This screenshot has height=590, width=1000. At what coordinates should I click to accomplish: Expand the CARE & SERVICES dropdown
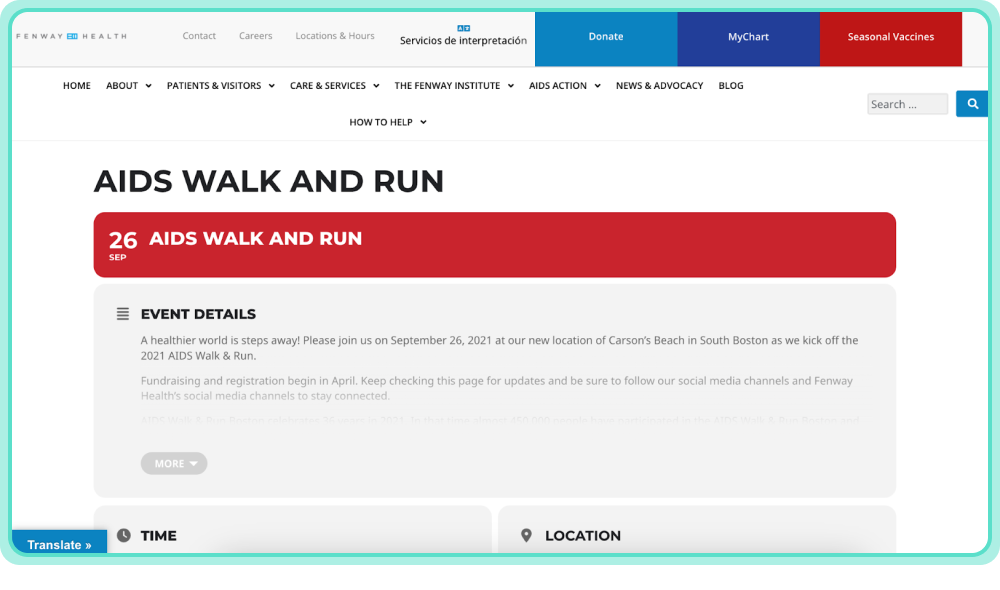[x=335, y=85]
